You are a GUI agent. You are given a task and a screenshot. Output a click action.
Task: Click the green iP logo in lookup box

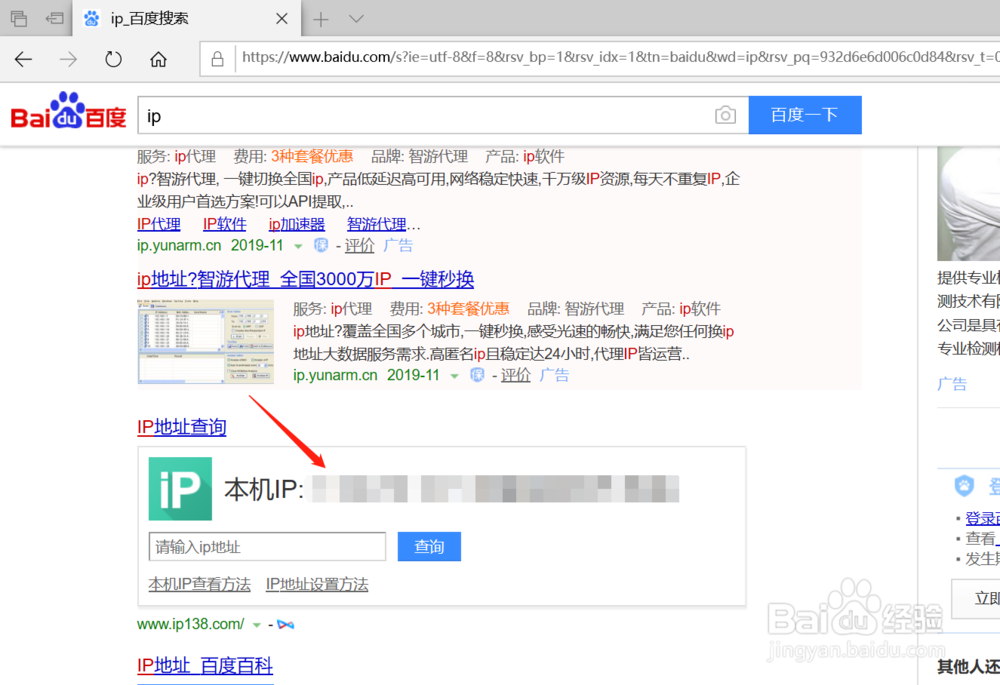[x=180, y=489]
